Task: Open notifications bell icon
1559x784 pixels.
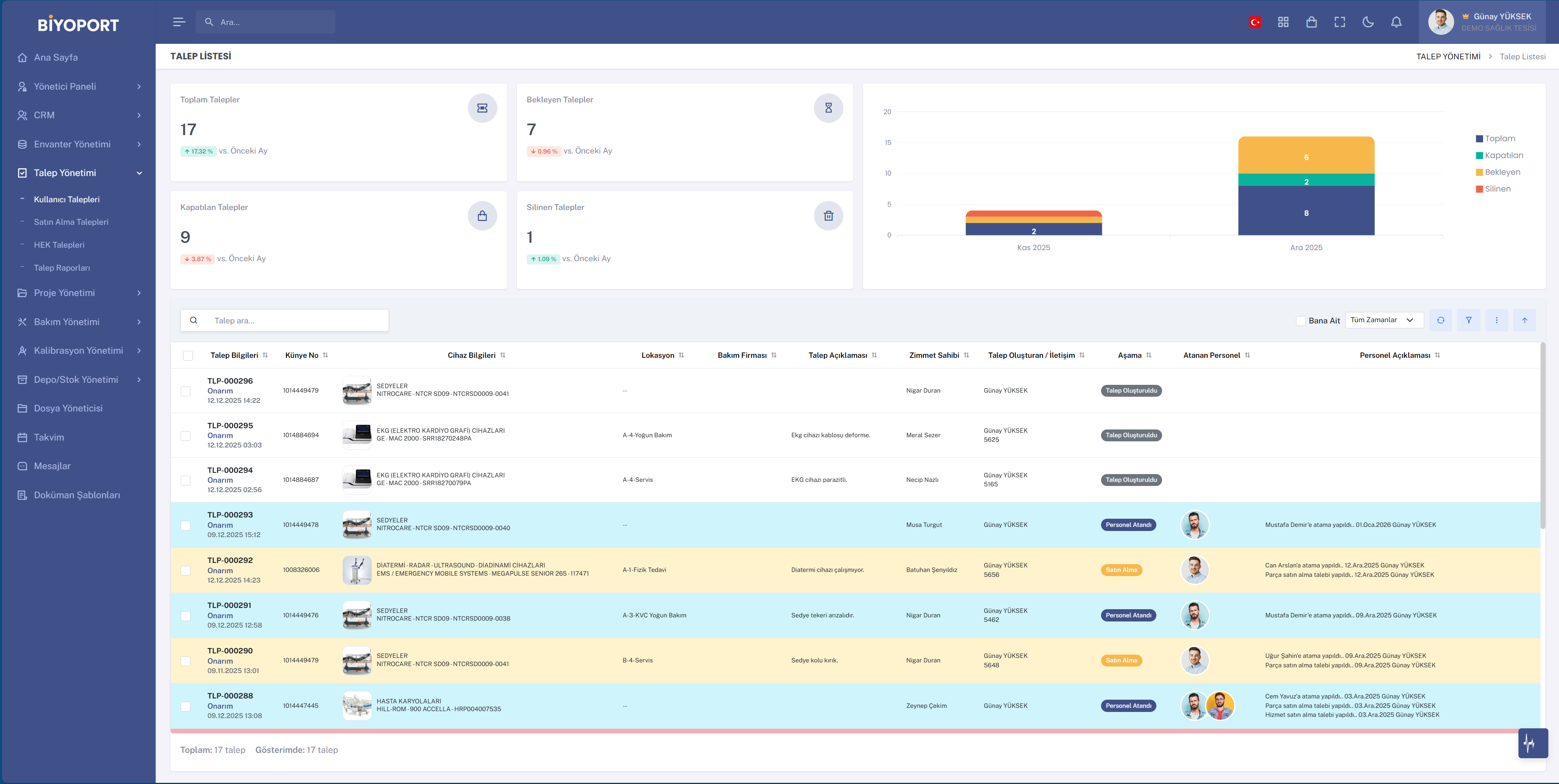Action: [x=1396, y=22]
